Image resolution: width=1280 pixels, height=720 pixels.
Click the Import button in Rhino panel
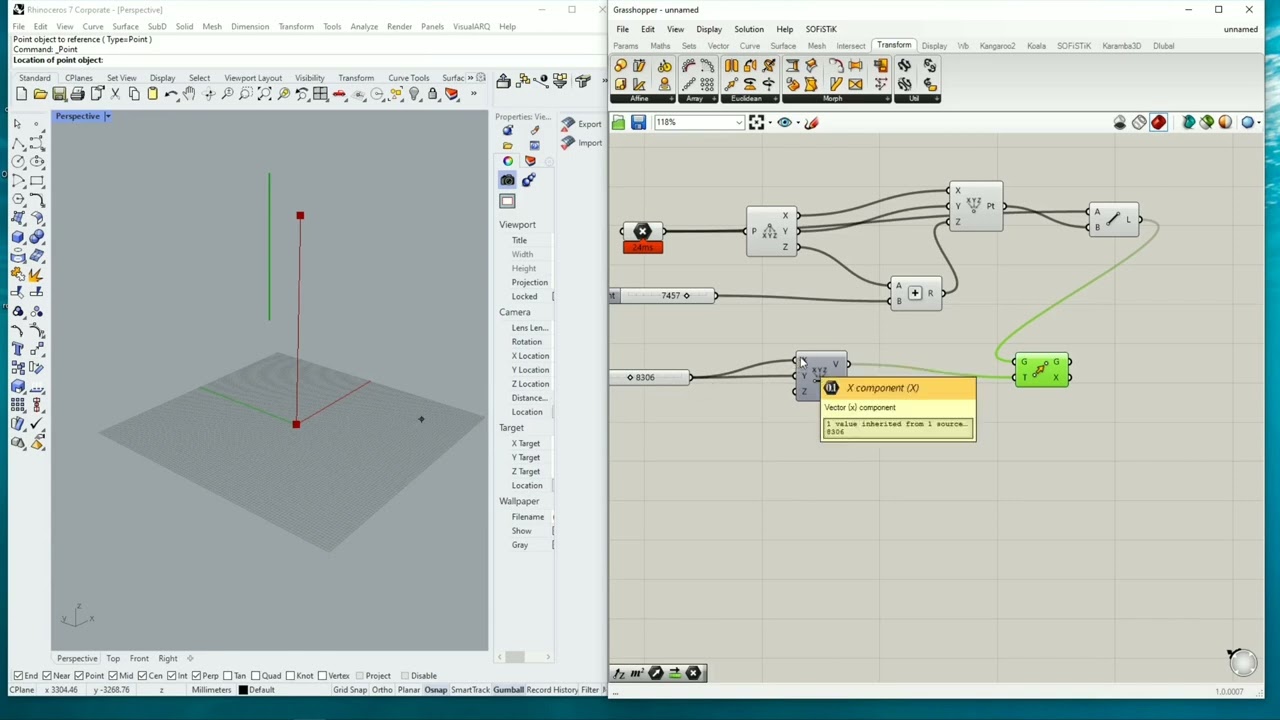point(581,143)
